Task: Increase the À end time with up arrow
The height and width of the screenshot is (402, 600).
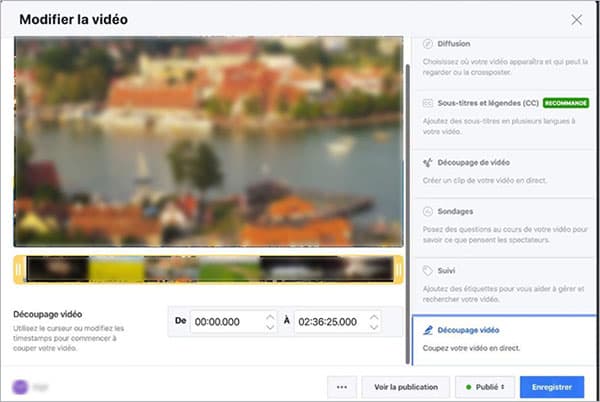Action: [x=374, y=317]
